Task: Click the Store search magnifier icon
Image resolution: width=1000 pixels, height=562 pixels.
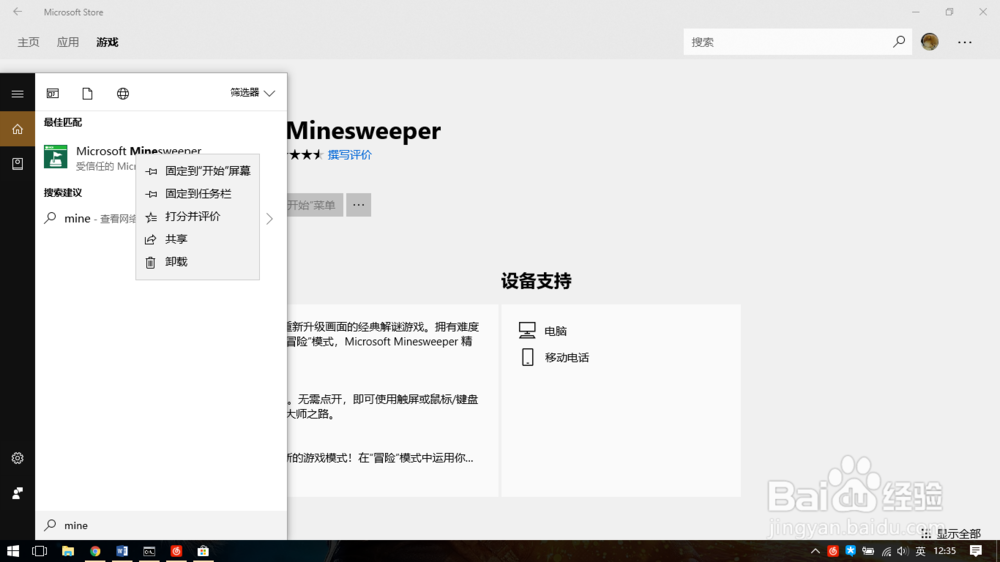Action: tap(899, 42)
